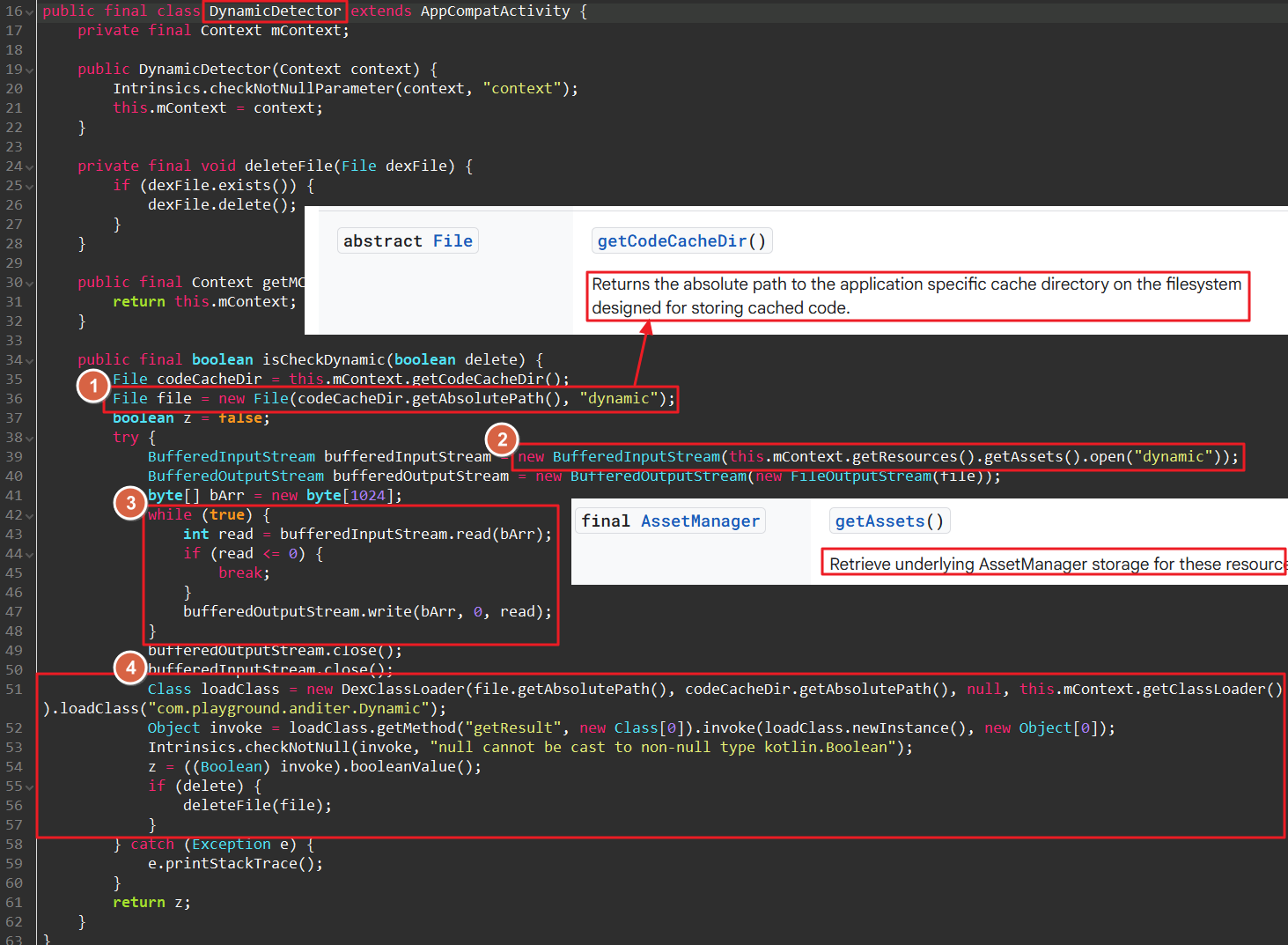This screenshot has width=1288, height=945.
Task: Fold the if (delete) block at line 55
Action: click(x=30, y=787)
